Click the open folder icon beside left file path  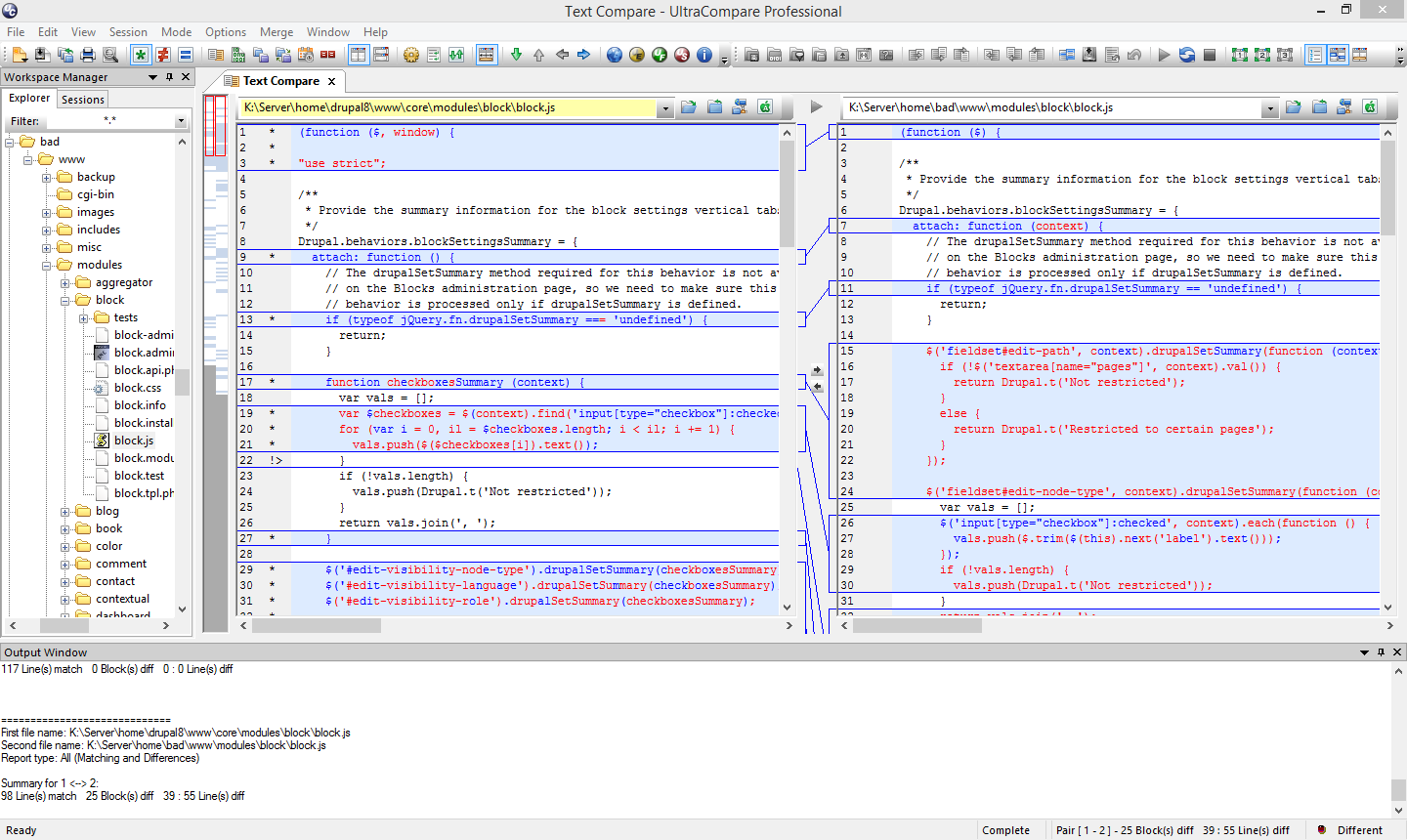coord(689,107)
